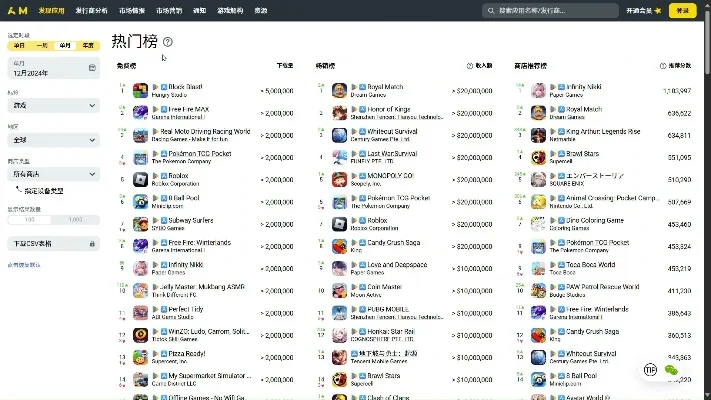The image size is (711, 400).
Task: Open the 游戏解构 navigation menu
Action: (x=230, y=10)
